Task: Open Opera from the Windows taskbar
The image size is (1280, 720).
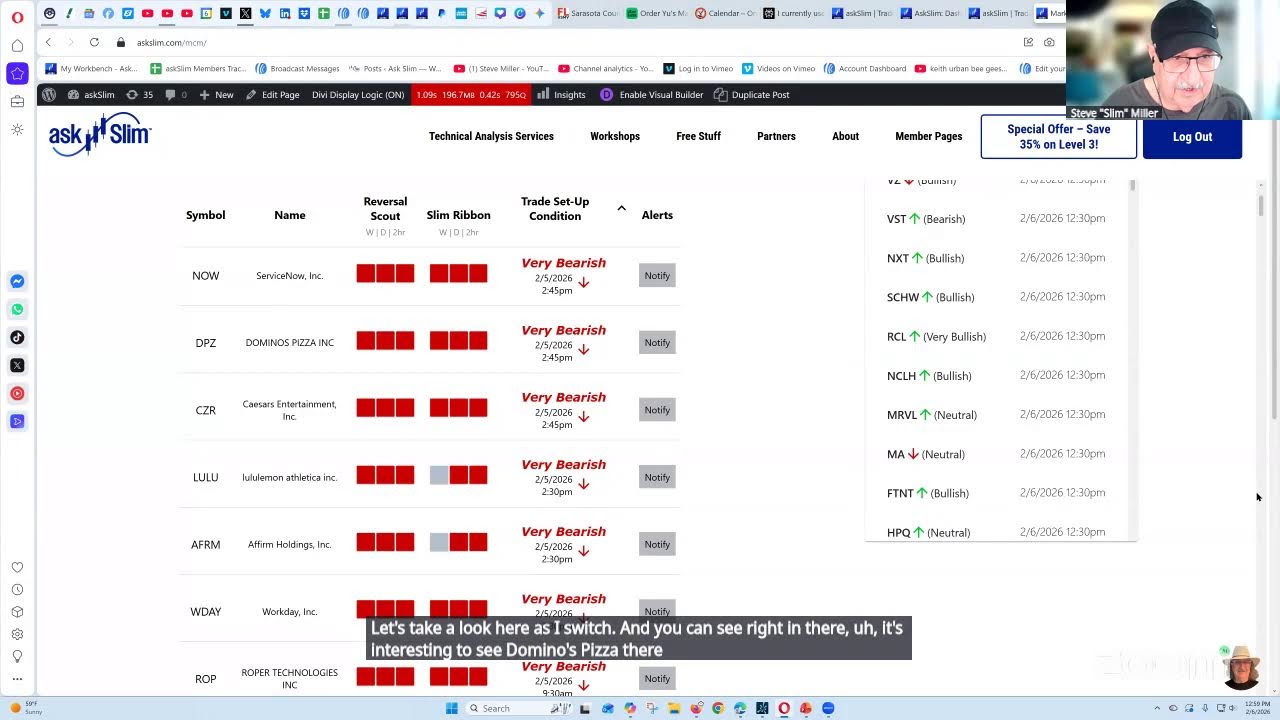Action: pyautogui.click(x=784, y=708)
